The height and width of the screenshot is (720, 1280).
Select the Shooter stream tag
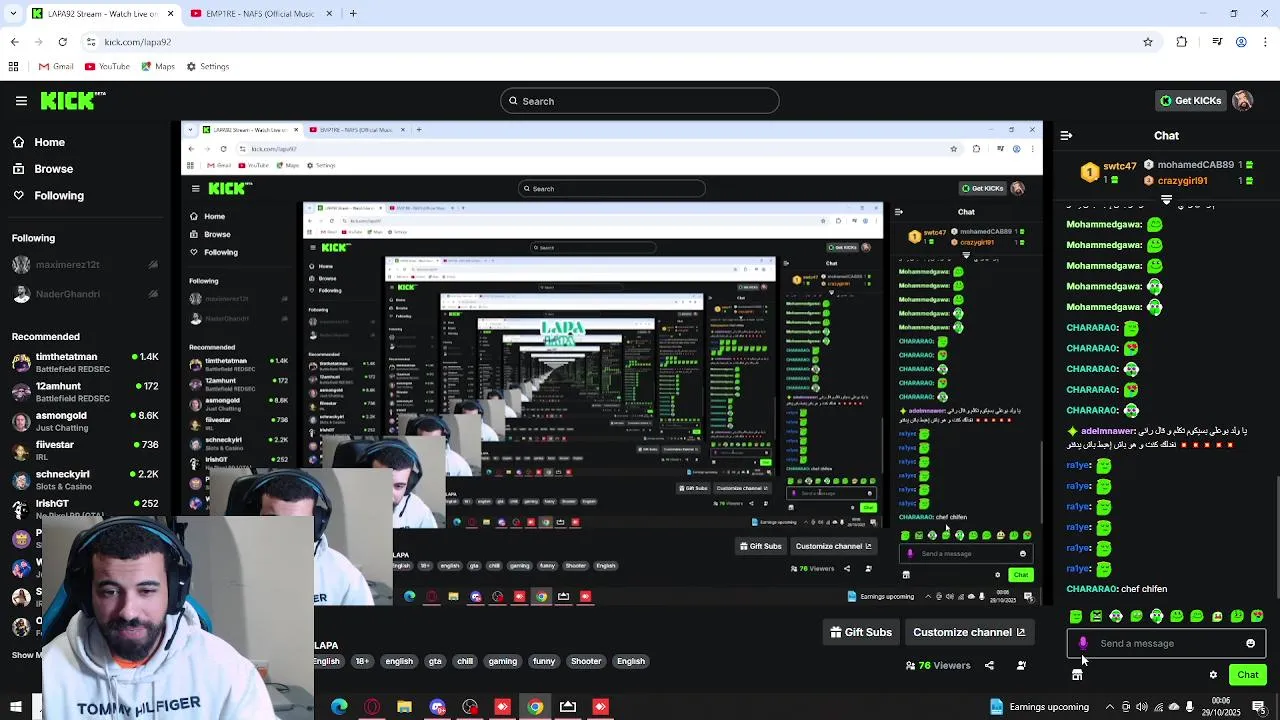coord(586,661)
